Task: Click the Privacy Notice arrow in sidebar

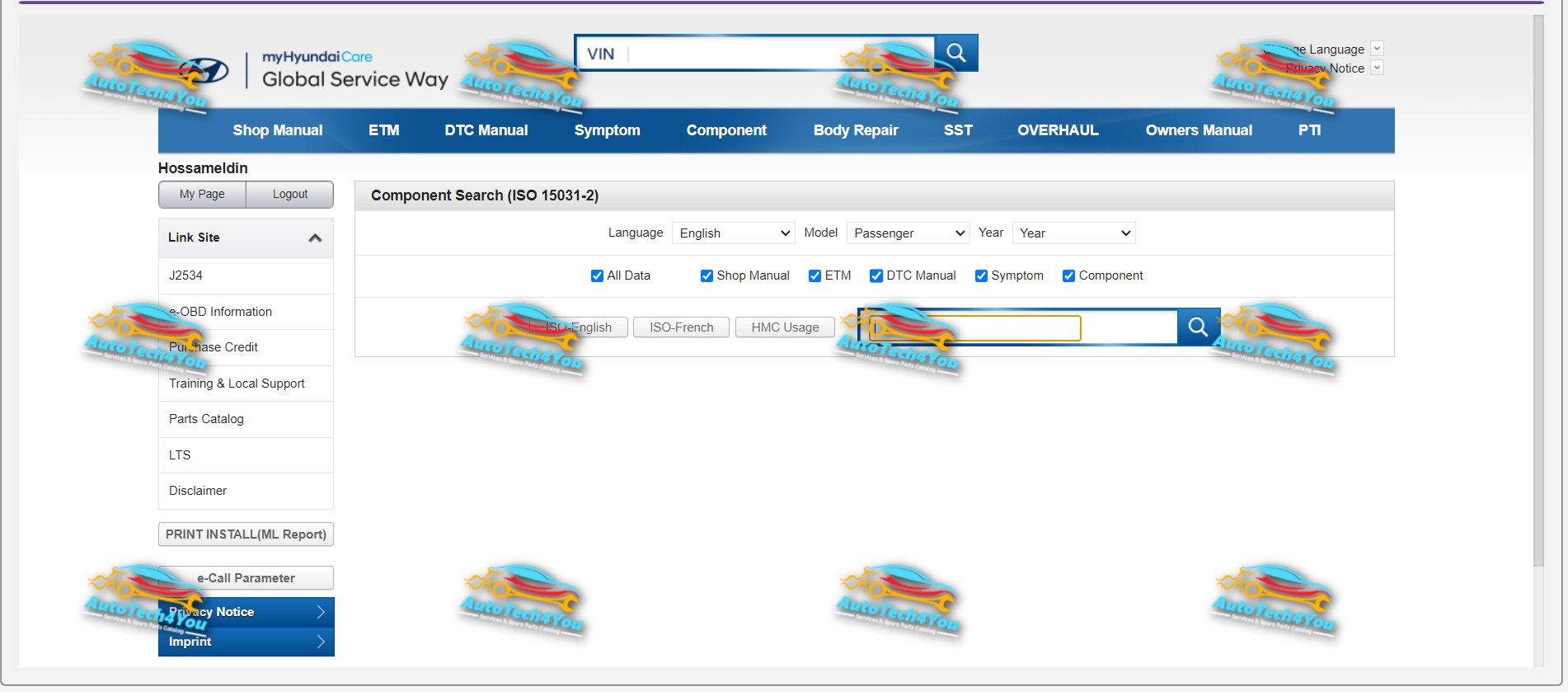Action: [x=321, y=612]
